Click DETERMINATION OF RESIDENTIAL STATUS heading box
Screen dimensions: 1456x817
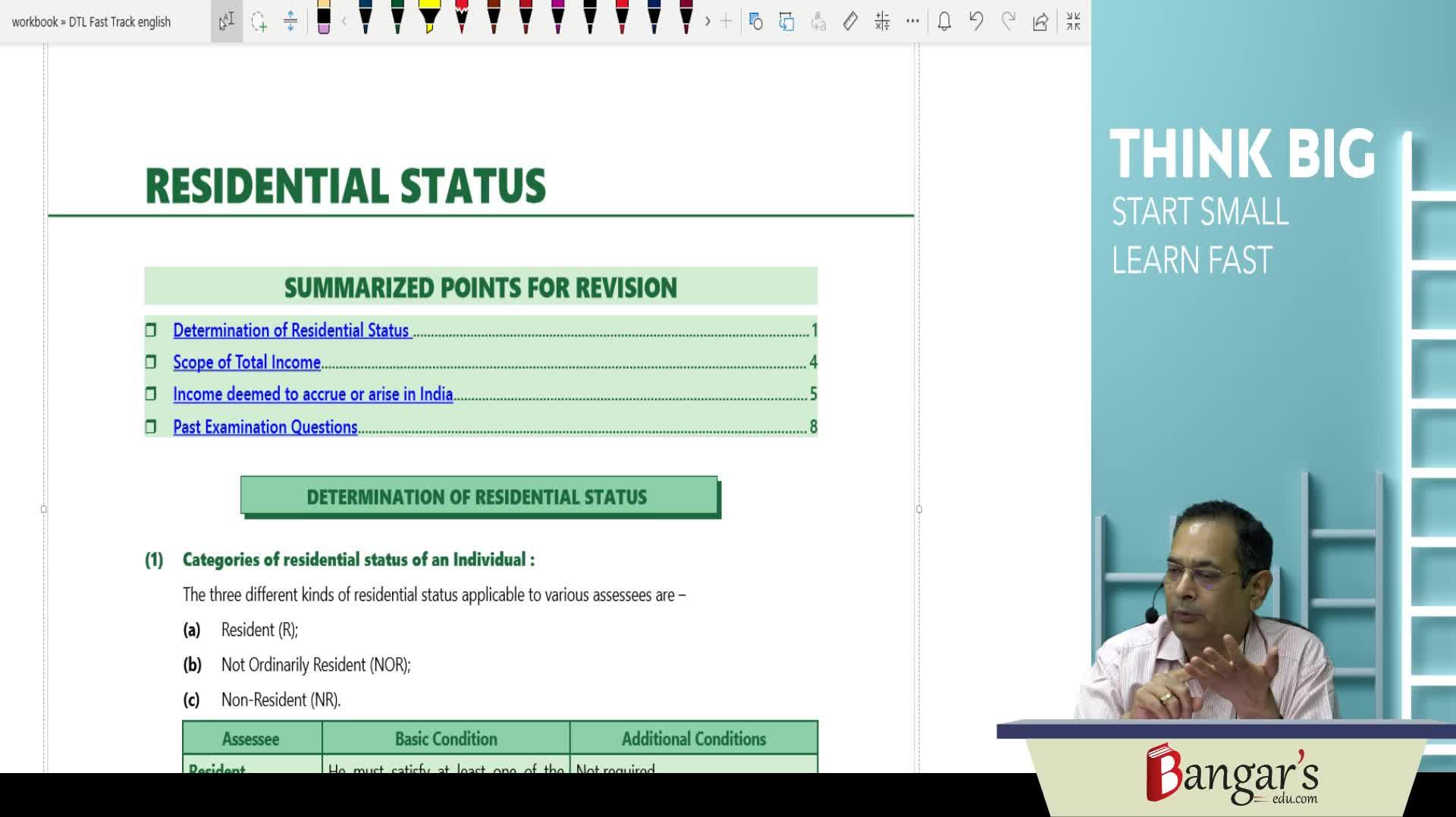click(x=479, y=496)
